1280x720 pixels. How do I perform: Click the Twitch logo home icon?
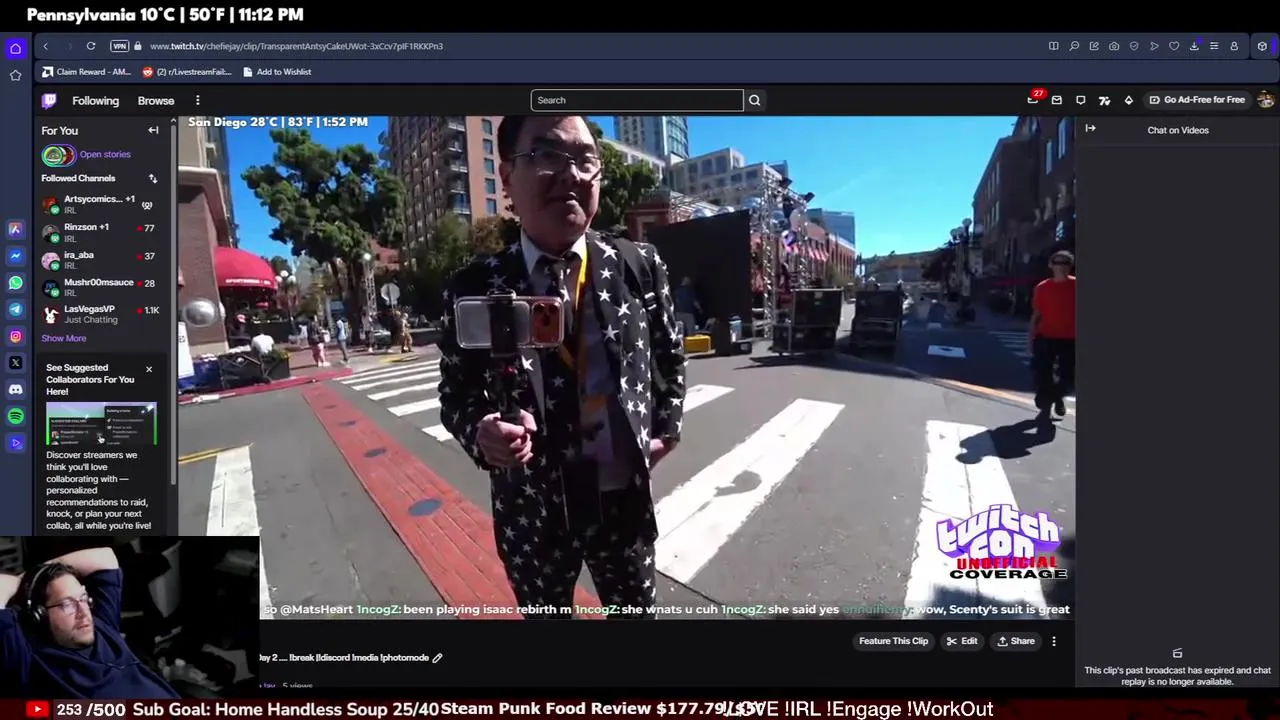(49, 100)
